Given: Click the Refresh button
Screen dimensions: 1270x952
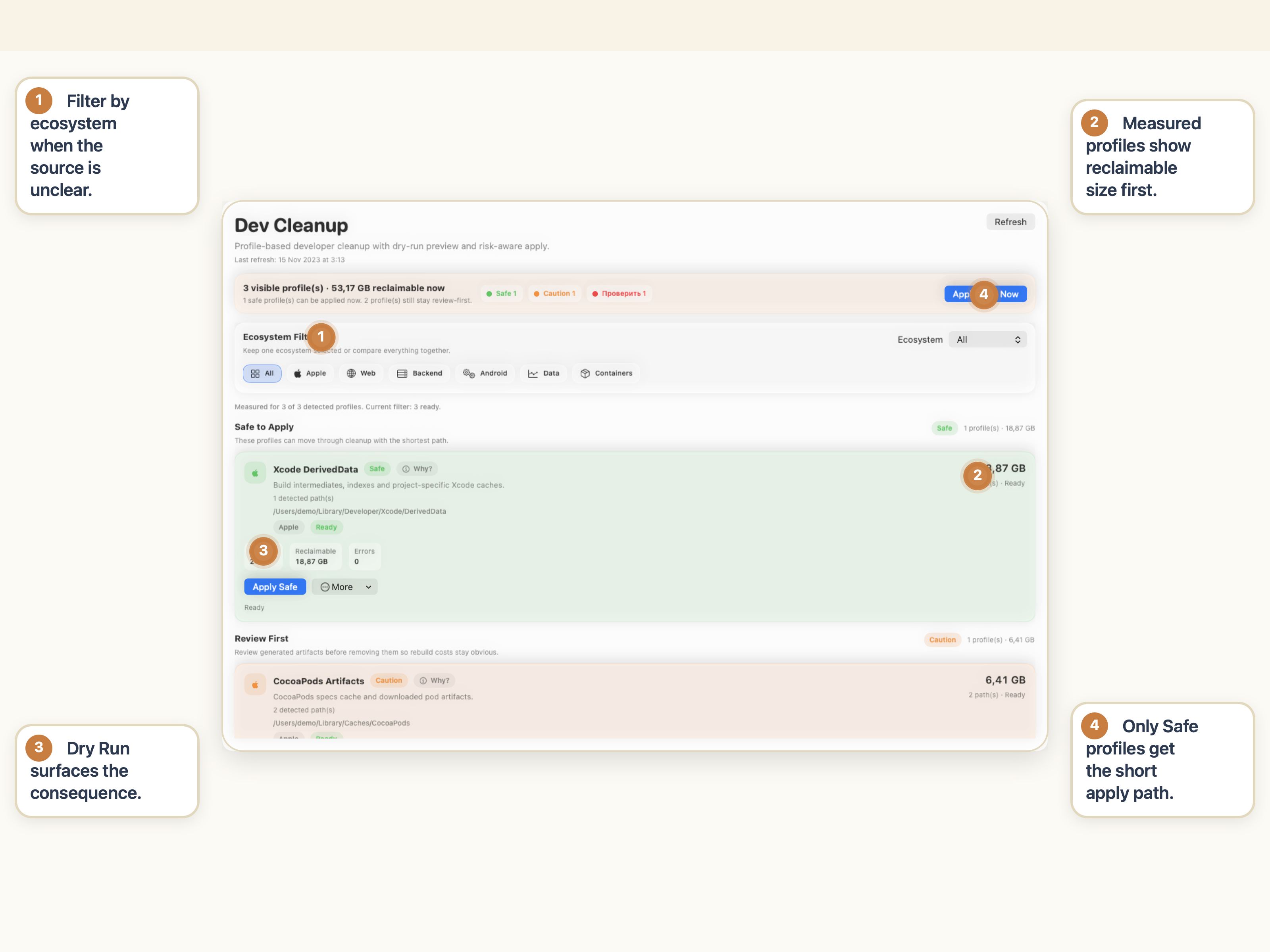Looking at the screenshot, I should point(1010,221).
